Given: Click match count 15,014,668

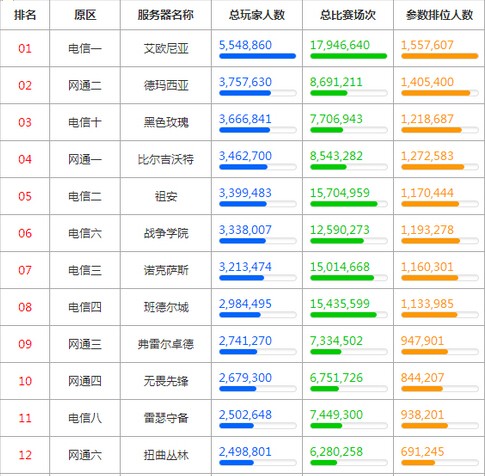Looking at the screenshot, I should pos(340,267).
